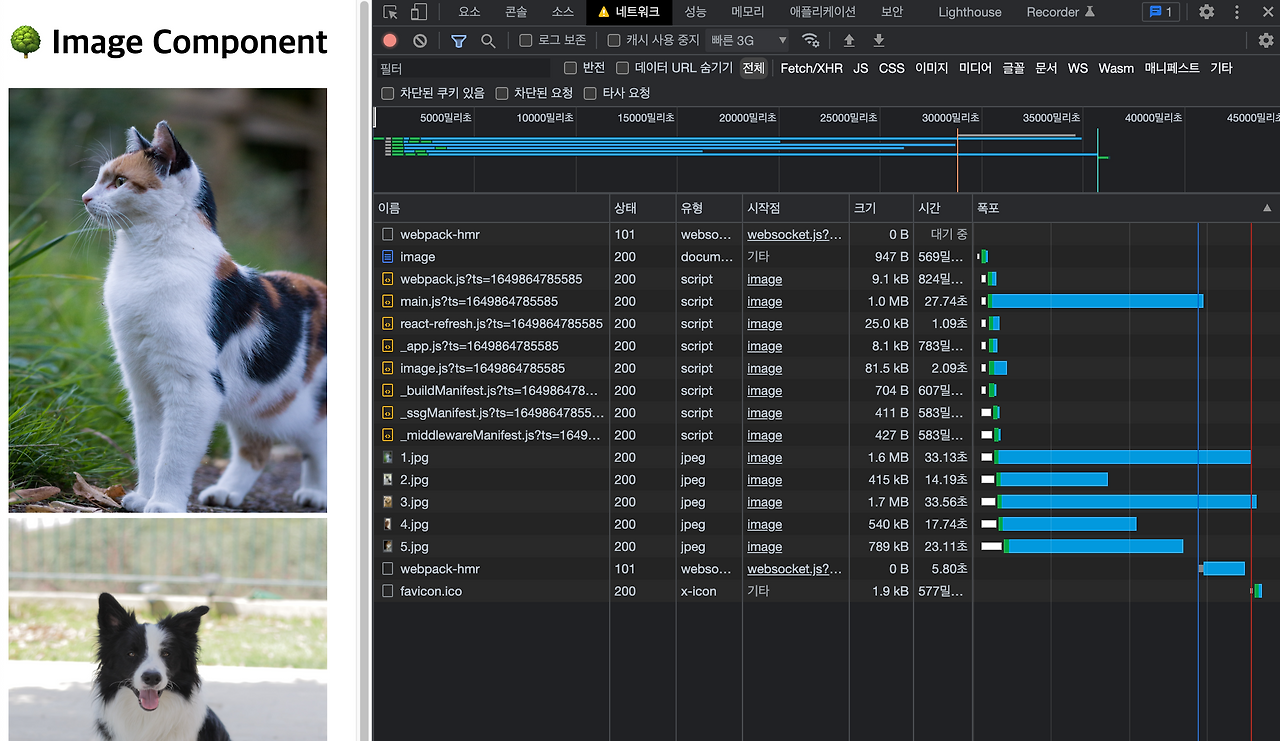The width and height of the screenshot is (1280, 741).
Task: Click the thumbnail icon beside 5.jpg
Action: tap(388, 546)
